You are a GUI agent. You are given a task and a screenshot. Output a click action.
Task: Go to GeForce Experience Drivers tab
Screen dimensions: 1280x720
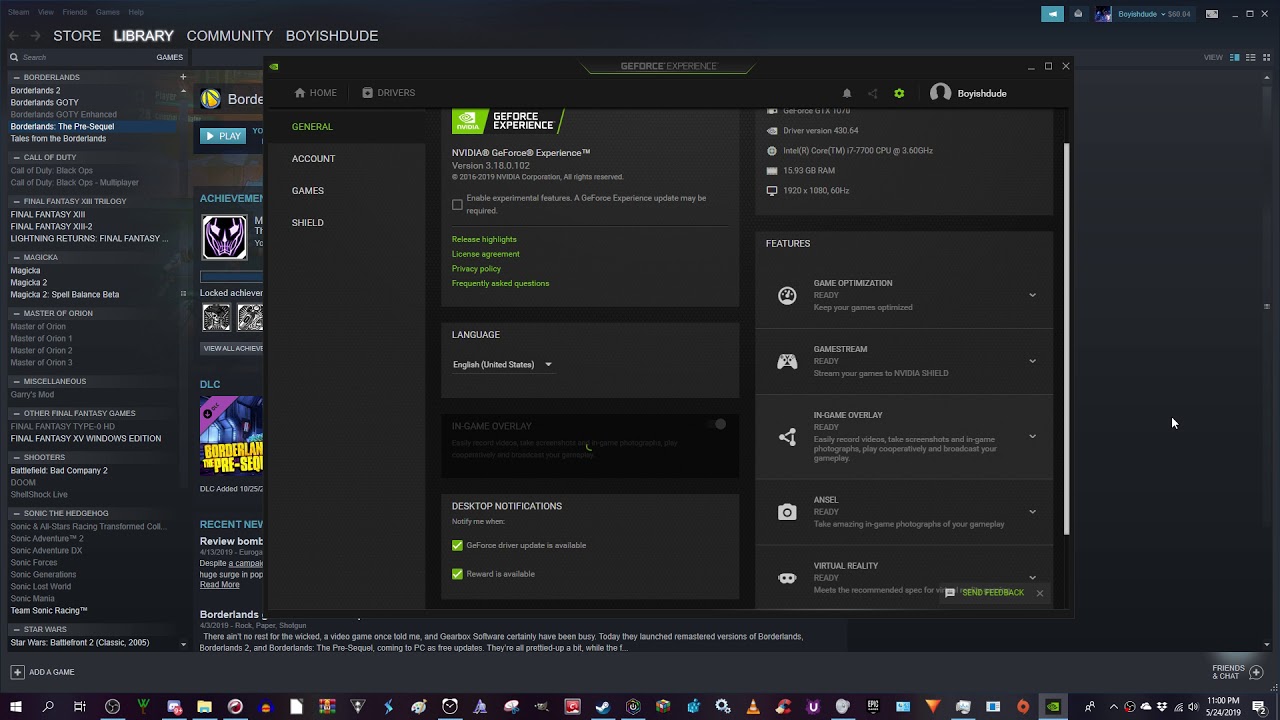pyautogui.click(x=388, y=93)
